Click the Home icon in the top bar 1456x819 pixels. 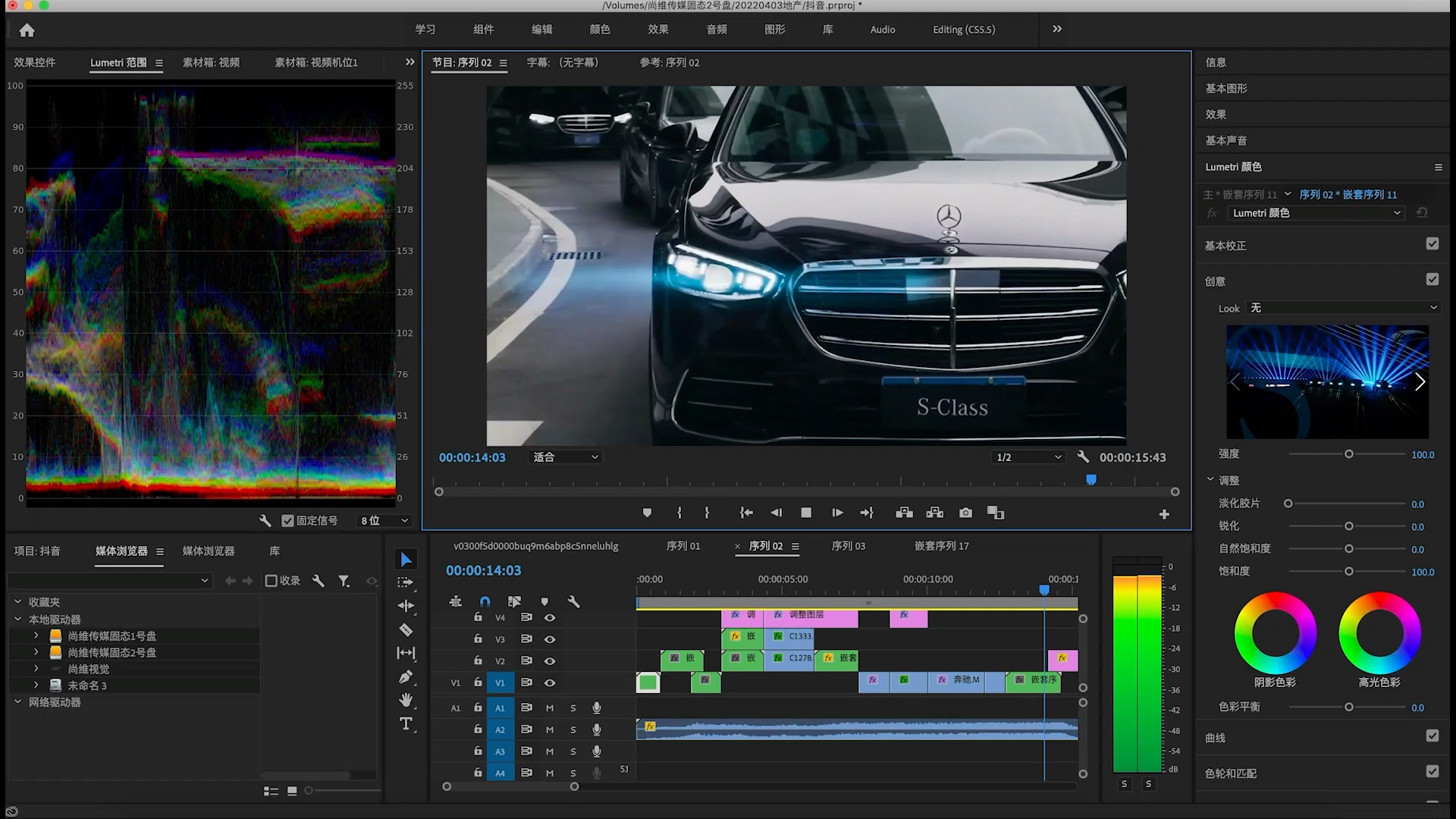[27, 30]
